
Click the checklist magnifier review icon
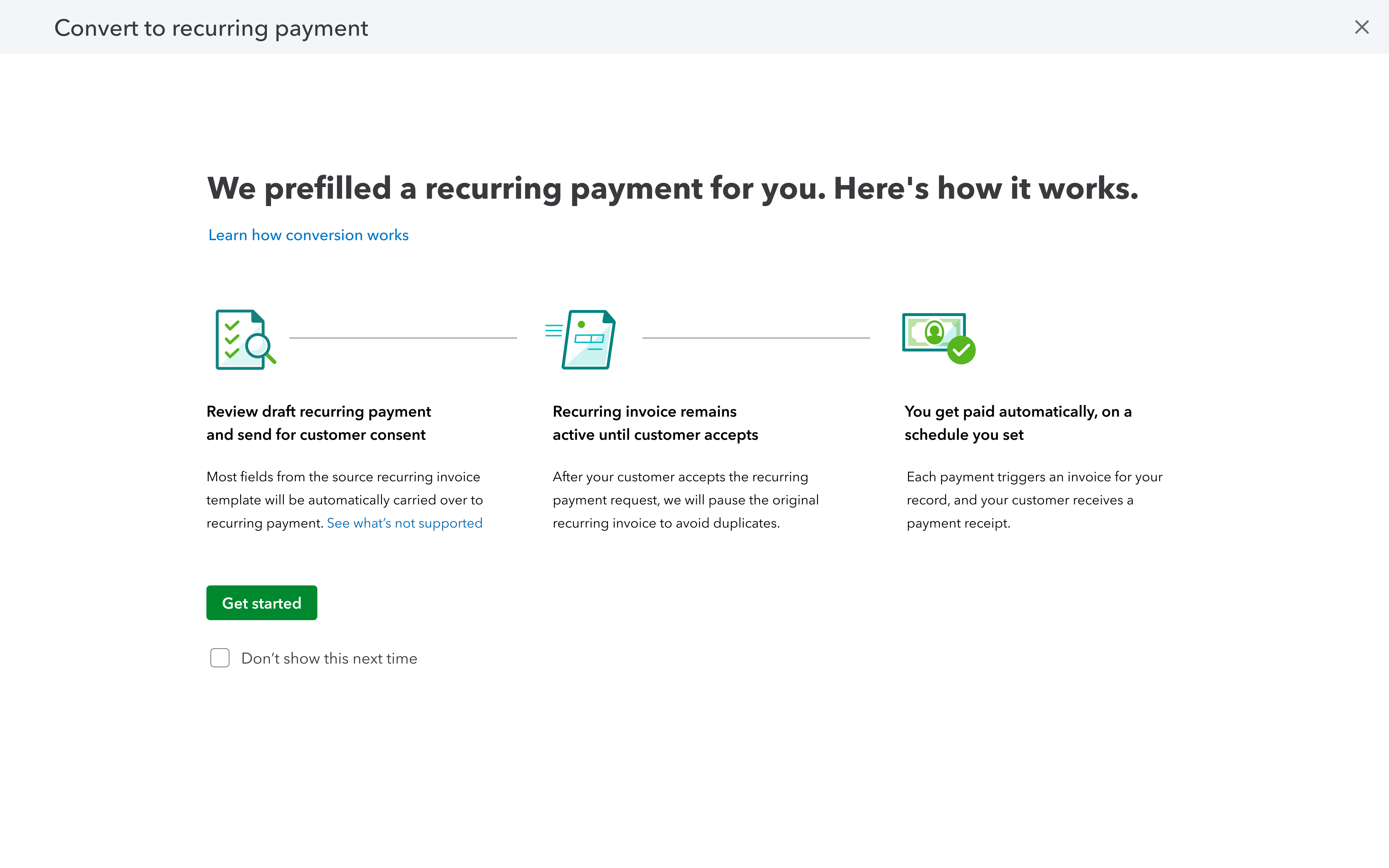coord(245,340)
